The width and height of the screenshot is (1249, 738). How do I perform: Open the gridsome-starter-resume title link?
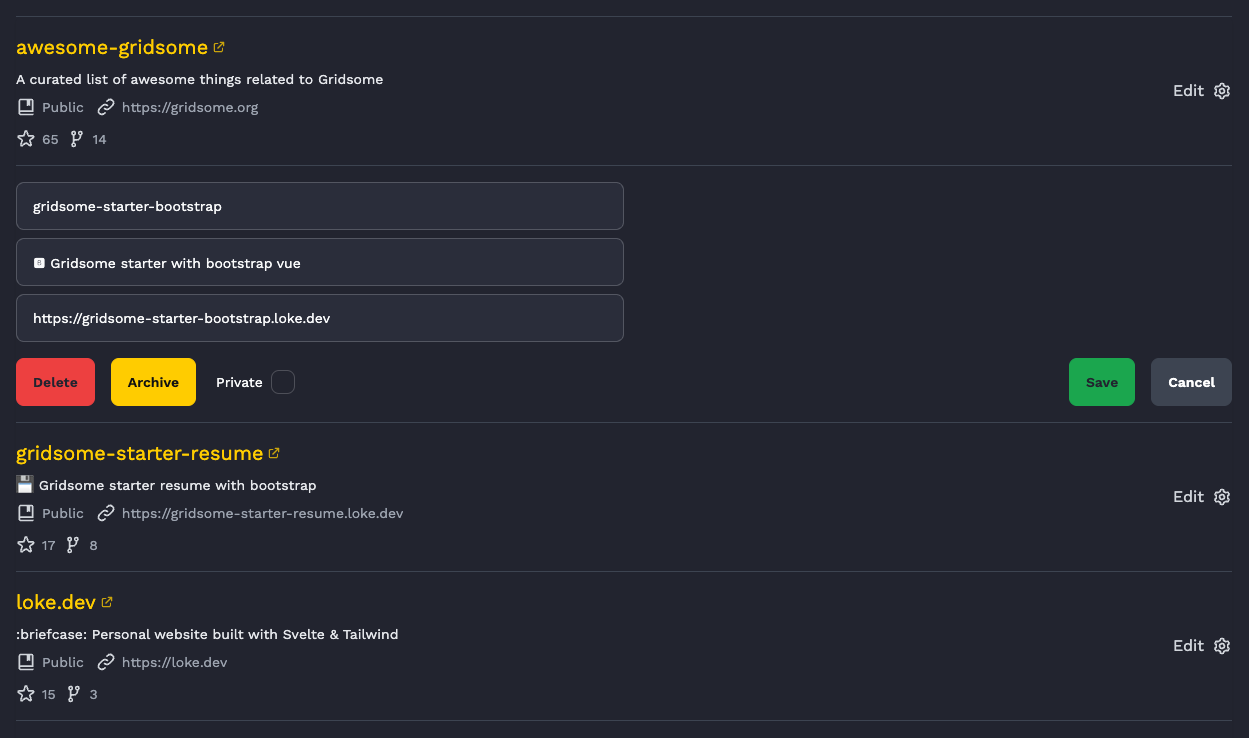(139, 453)
